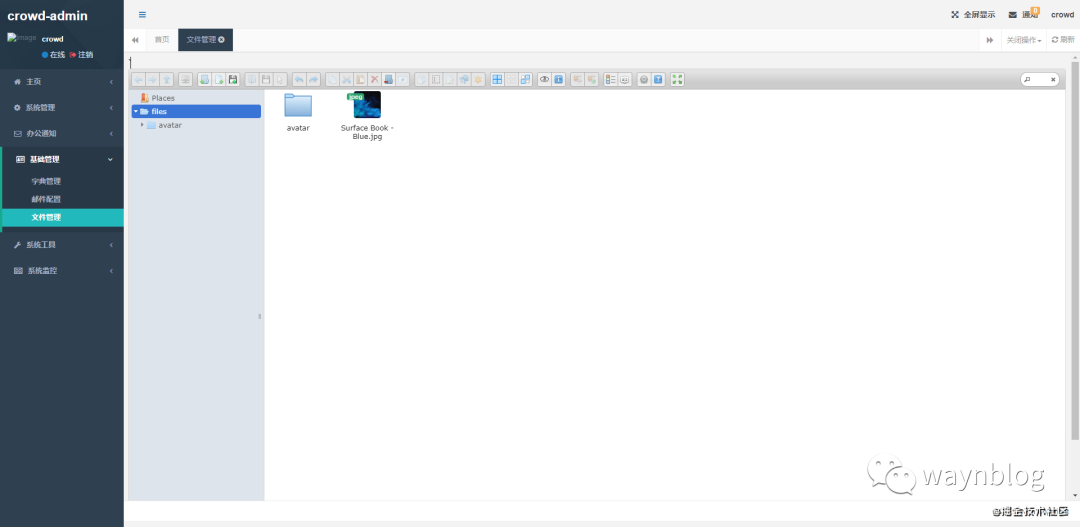1080x527 pixels.
Task: Expand the 办公通知 sidebar menu
Action: click(x=62, y=133)
